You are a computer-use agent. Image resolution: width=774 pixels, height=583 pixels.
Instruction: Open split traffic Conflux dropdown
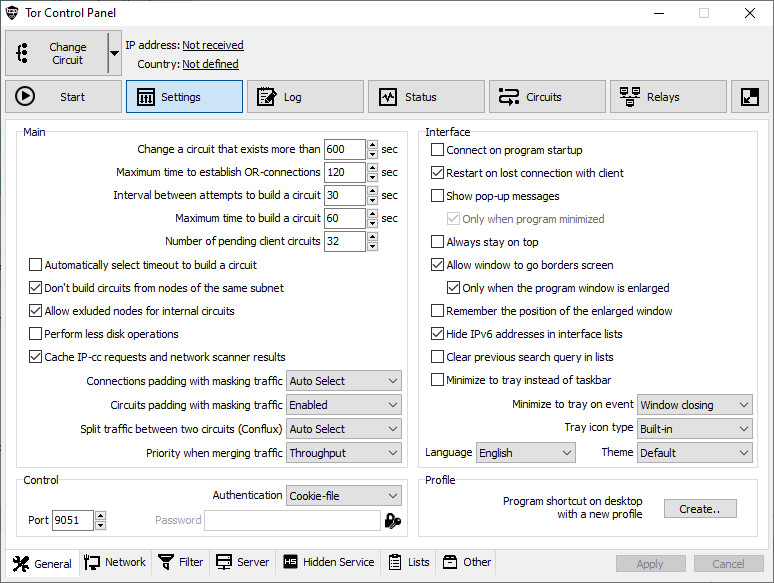[344, 429]
